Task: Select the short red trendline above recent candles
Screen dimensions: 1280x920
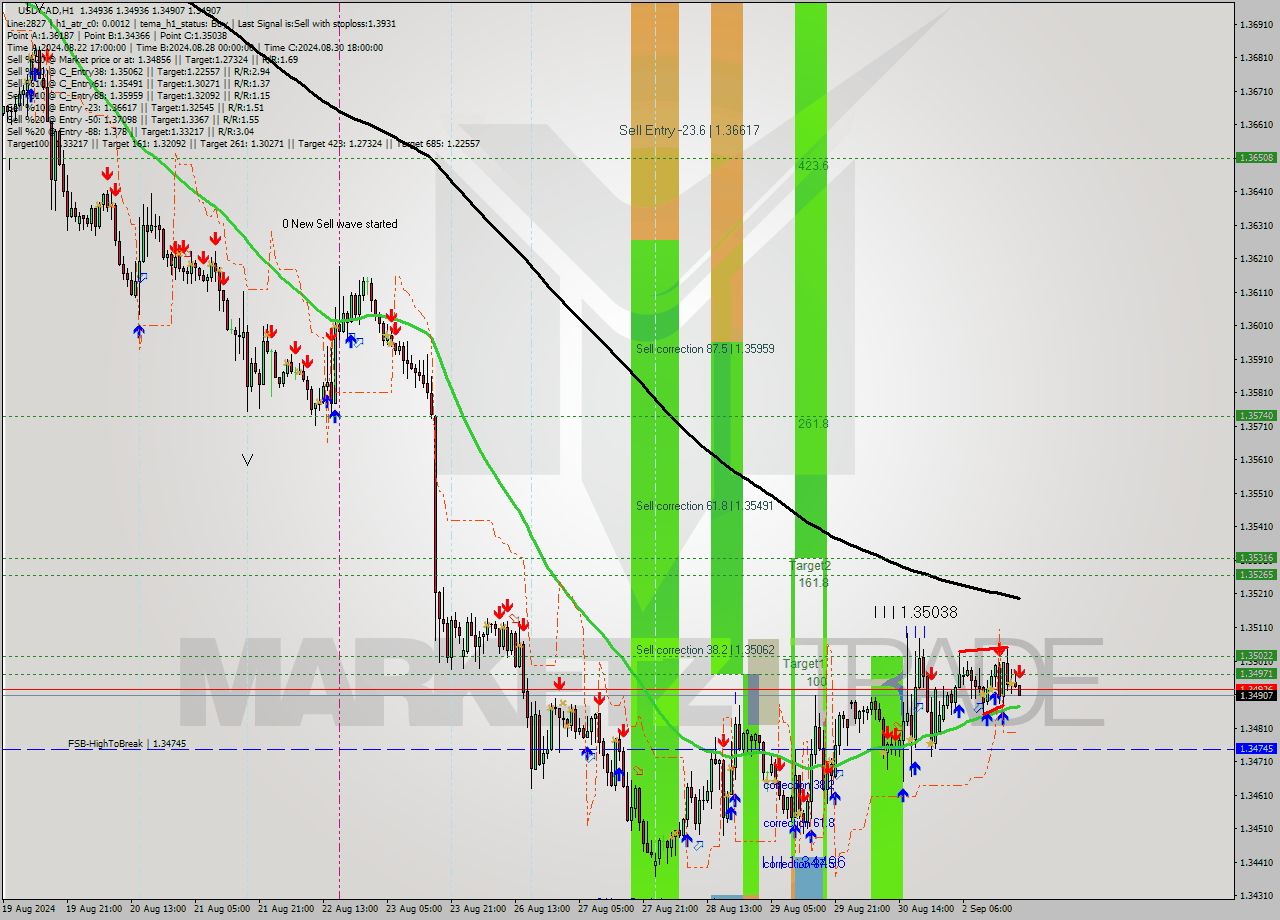Action: tap(981, 650)
